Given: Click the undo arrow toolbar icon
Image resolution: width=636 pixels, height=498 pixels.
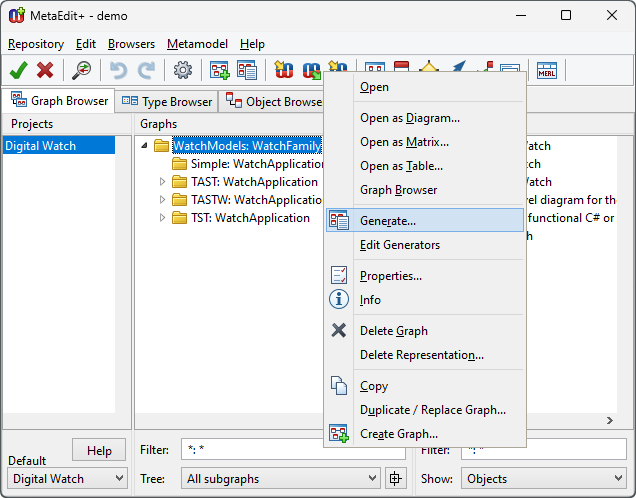Looking at the screenshot, I should click(119, 70).
